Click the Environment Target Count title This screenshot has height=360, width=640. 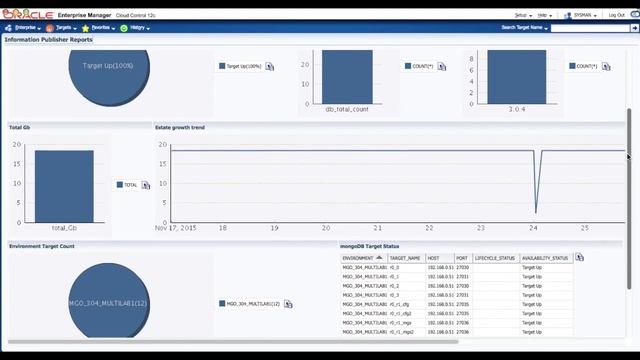(x=42, y=246)
